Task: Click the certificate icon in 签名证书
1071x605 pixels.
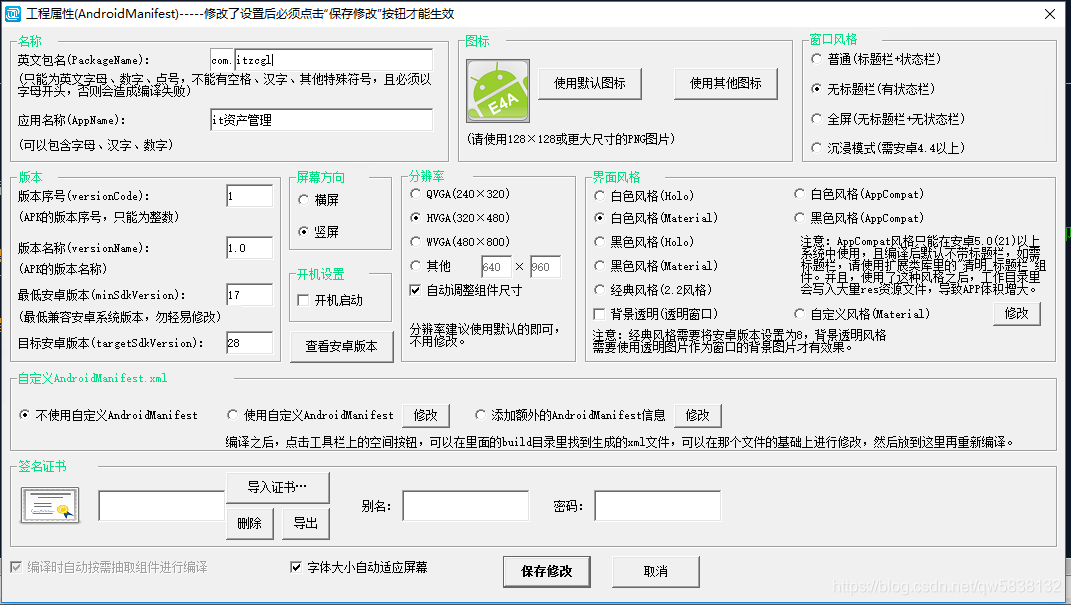Action: [x=50, y=505]
